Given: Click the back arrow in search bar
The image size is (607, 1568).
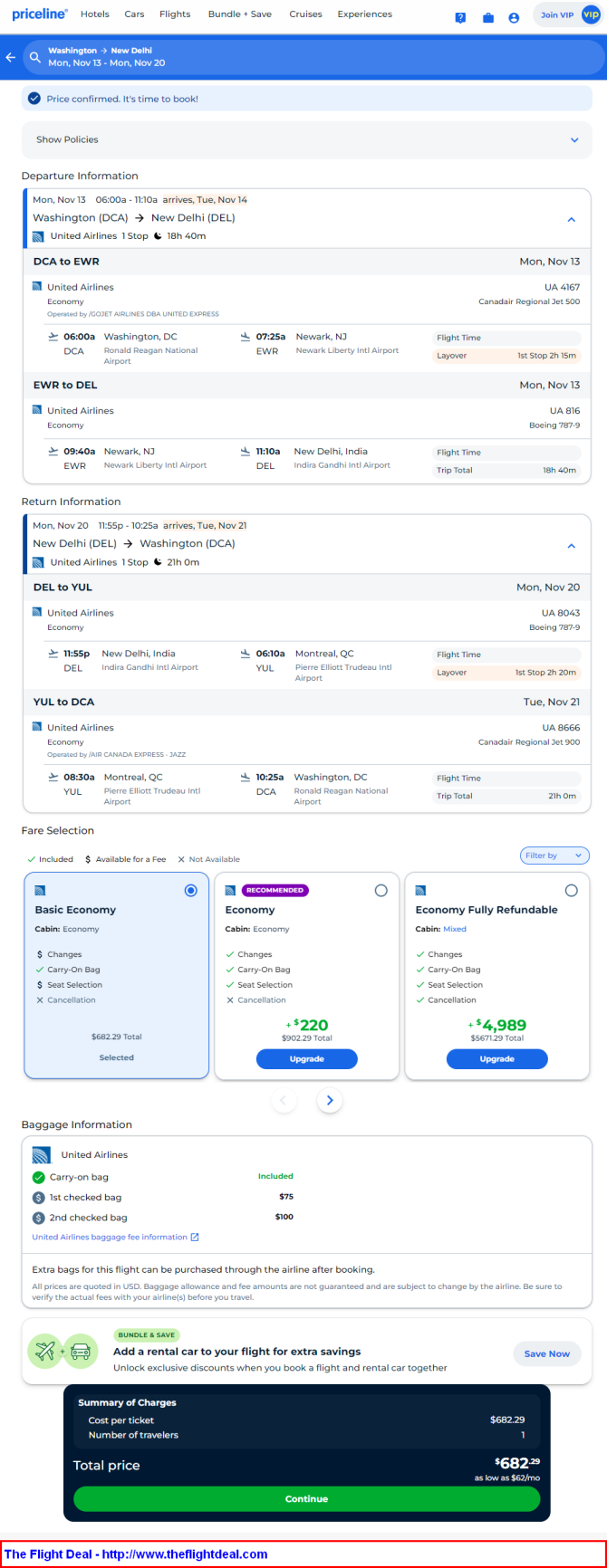Looking at the screenshot, I should coord(11,57).
